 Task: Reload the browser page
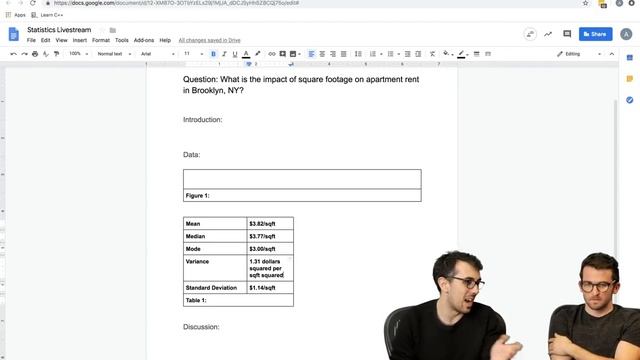tap(33, 3)
